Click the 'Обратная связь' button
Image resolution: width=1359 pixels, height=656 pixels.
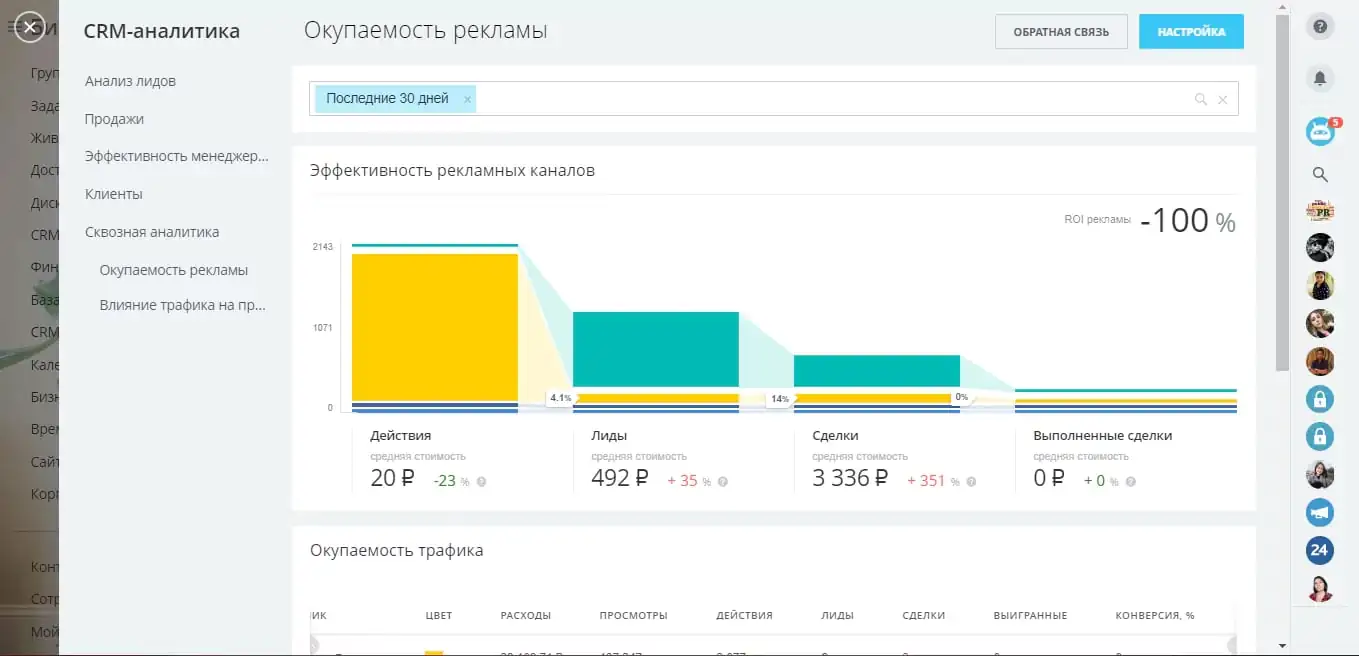point(1061,32)
